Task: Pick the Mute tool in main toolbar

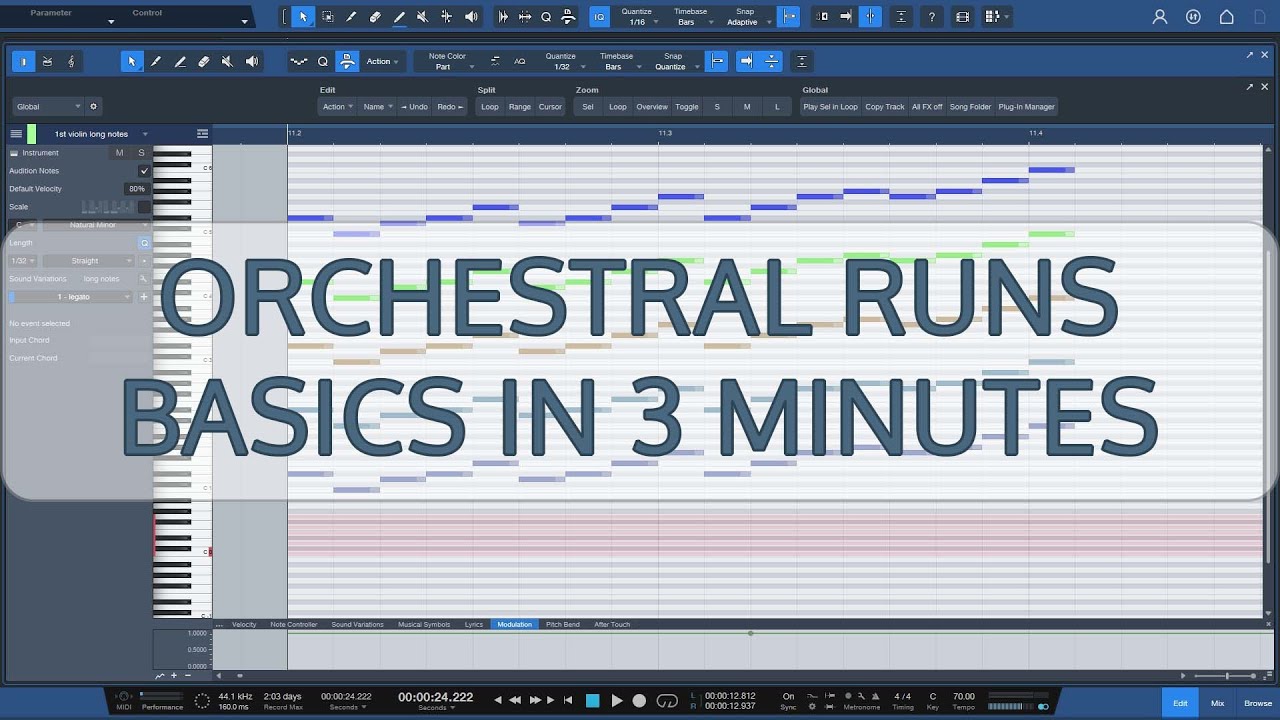Action: point(422,17)
